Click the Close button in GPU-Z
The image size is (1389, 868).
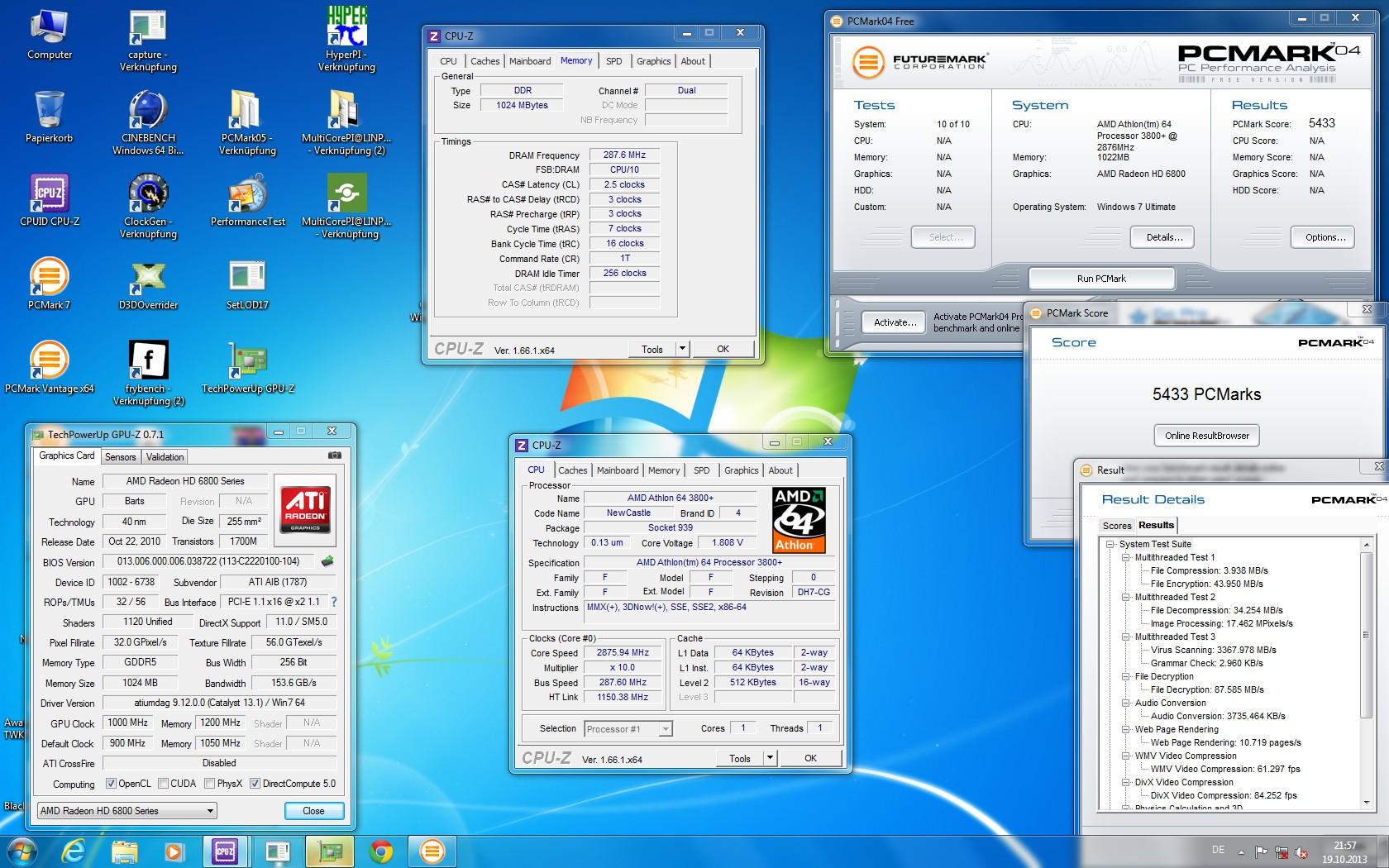[313, 811]
